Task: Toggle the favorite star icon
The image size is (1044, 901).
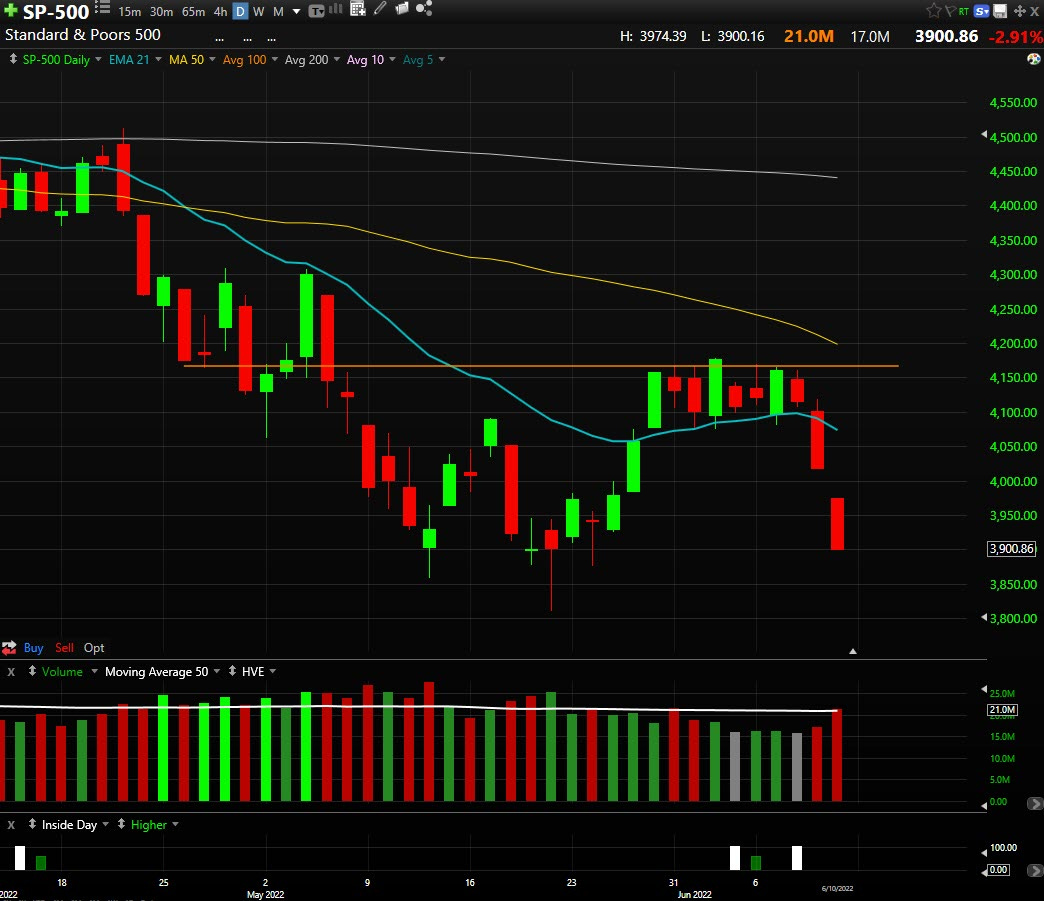Action: [x=933, y=11]
